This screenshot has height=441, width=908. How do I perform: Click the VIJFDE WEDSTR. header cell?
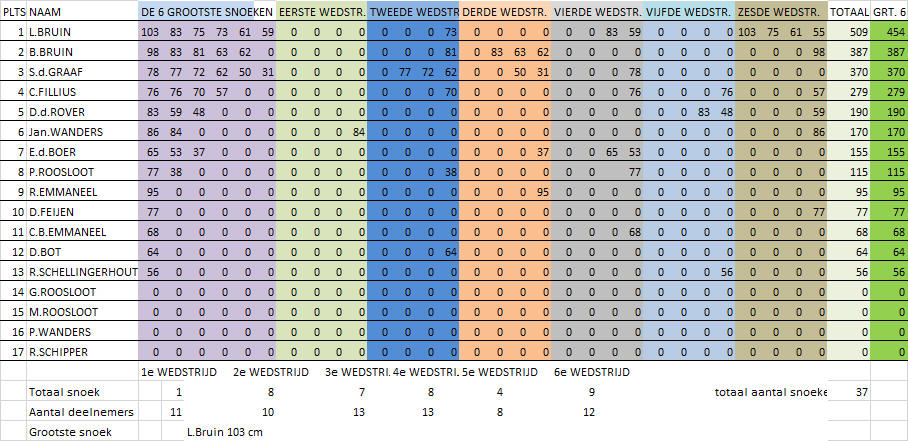click(x=689, y=12)
